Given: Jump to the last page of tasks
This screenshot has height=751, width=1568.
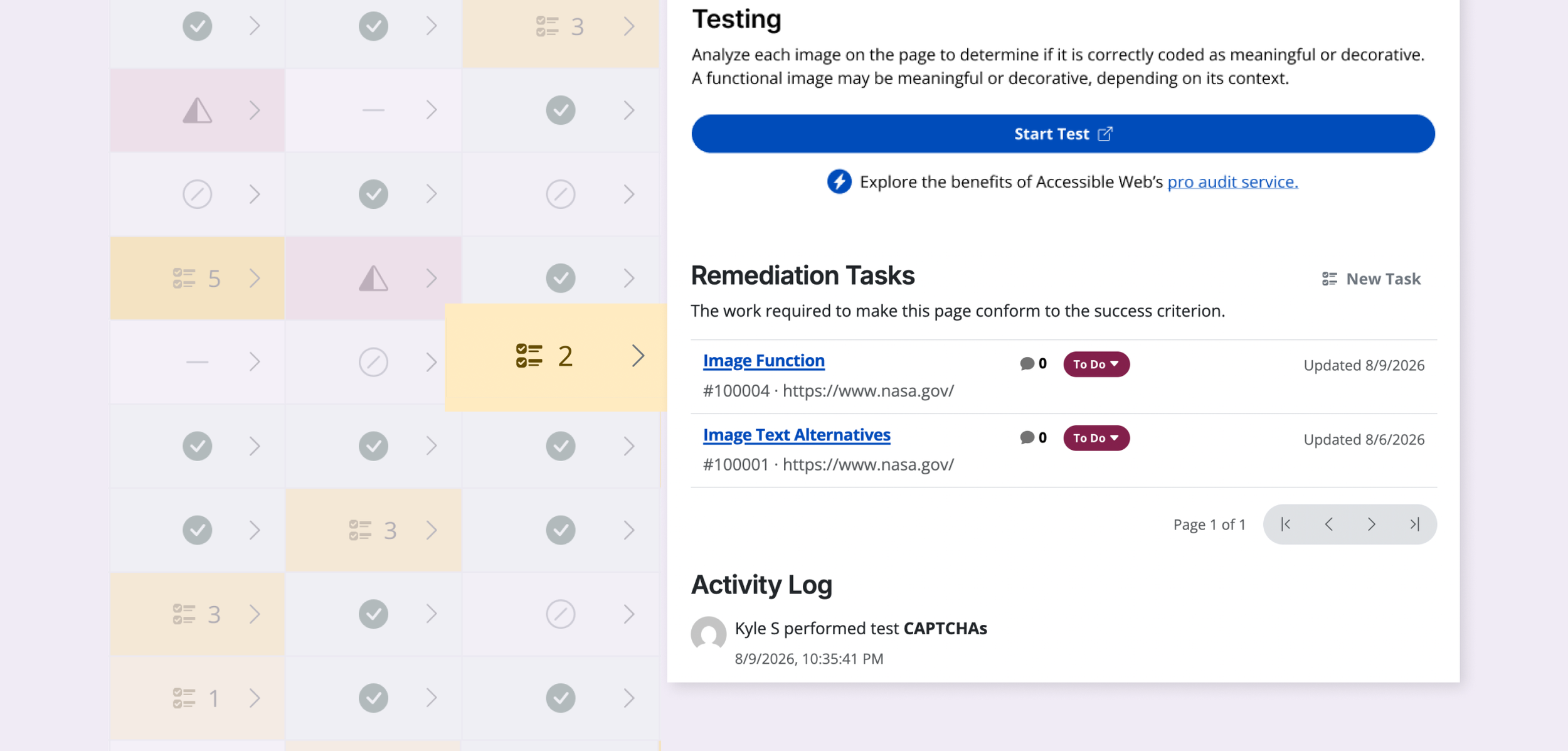Looking at the screenshot, I should click(1414, 524).
